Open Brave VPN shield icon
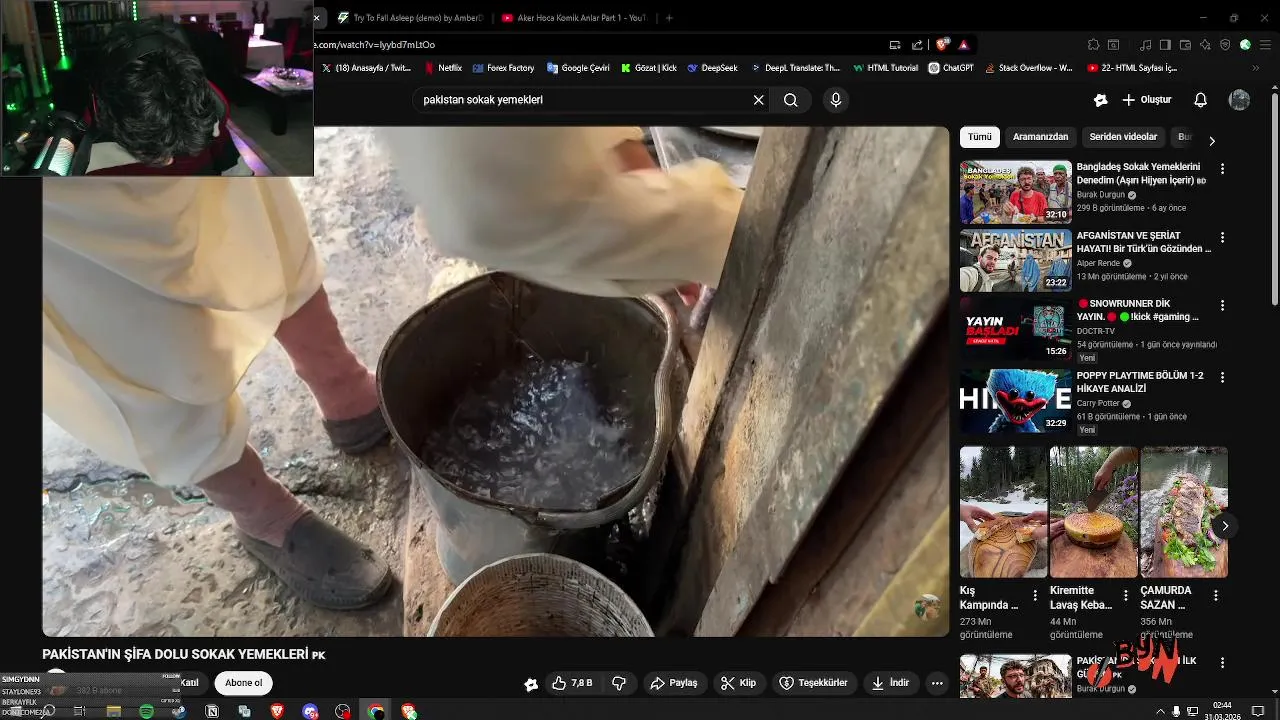The height and width of the screenshot is (720, 1280). (1225, 44)
